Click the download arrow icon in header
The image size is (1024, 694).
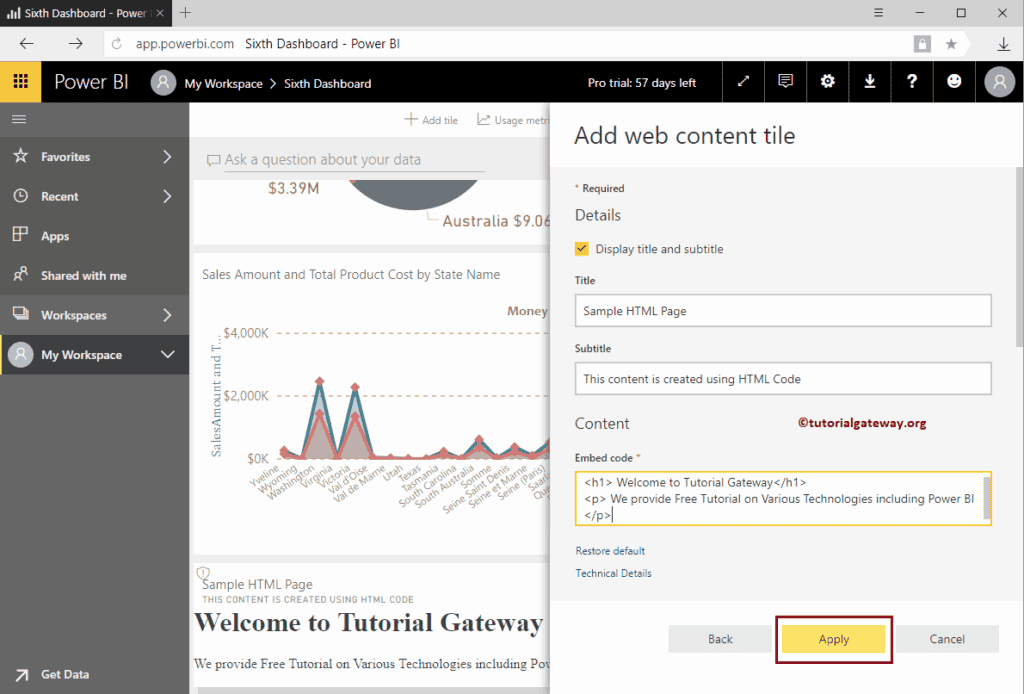coord(870,82)
